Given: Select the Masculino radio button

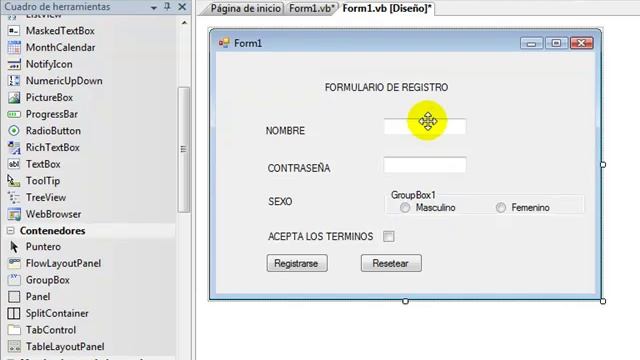Looking at the screenshot, I should coord(405,208).
